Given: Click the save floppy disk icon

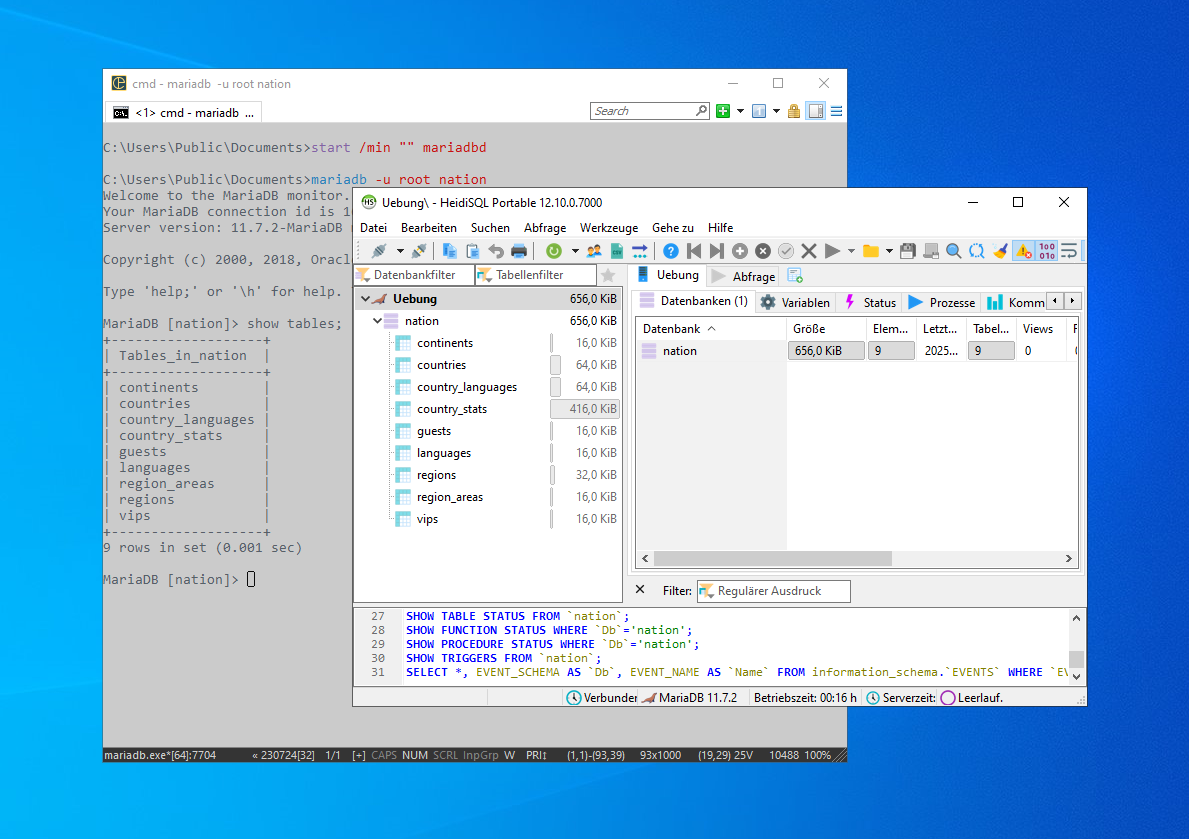Looking at the screenshot, I should click(x=908, y=251).
